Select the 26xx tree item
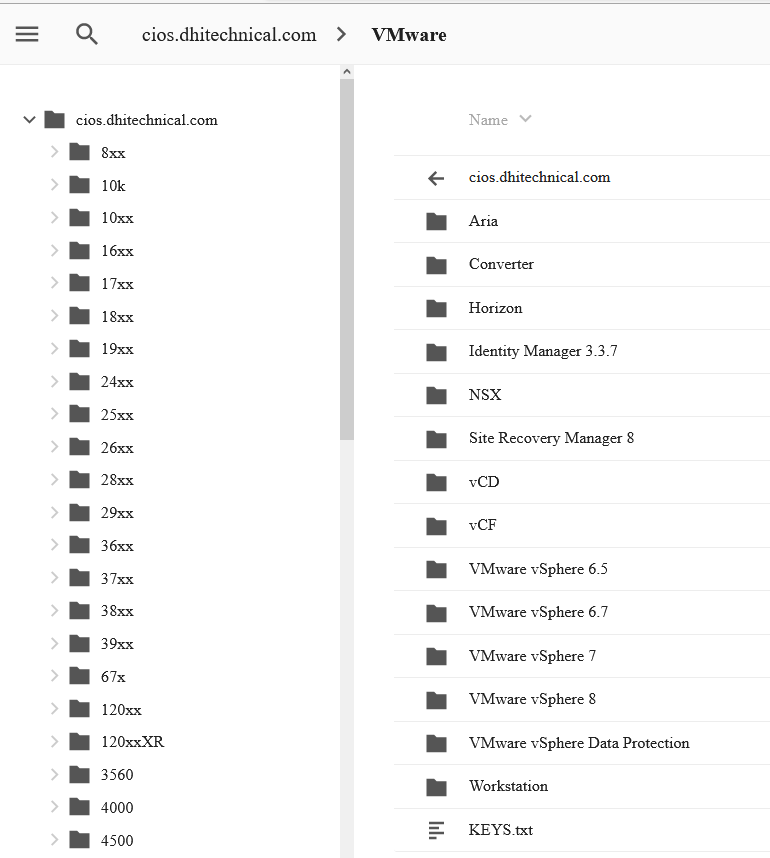The image size is (770, 858). (x=117, y=448)
